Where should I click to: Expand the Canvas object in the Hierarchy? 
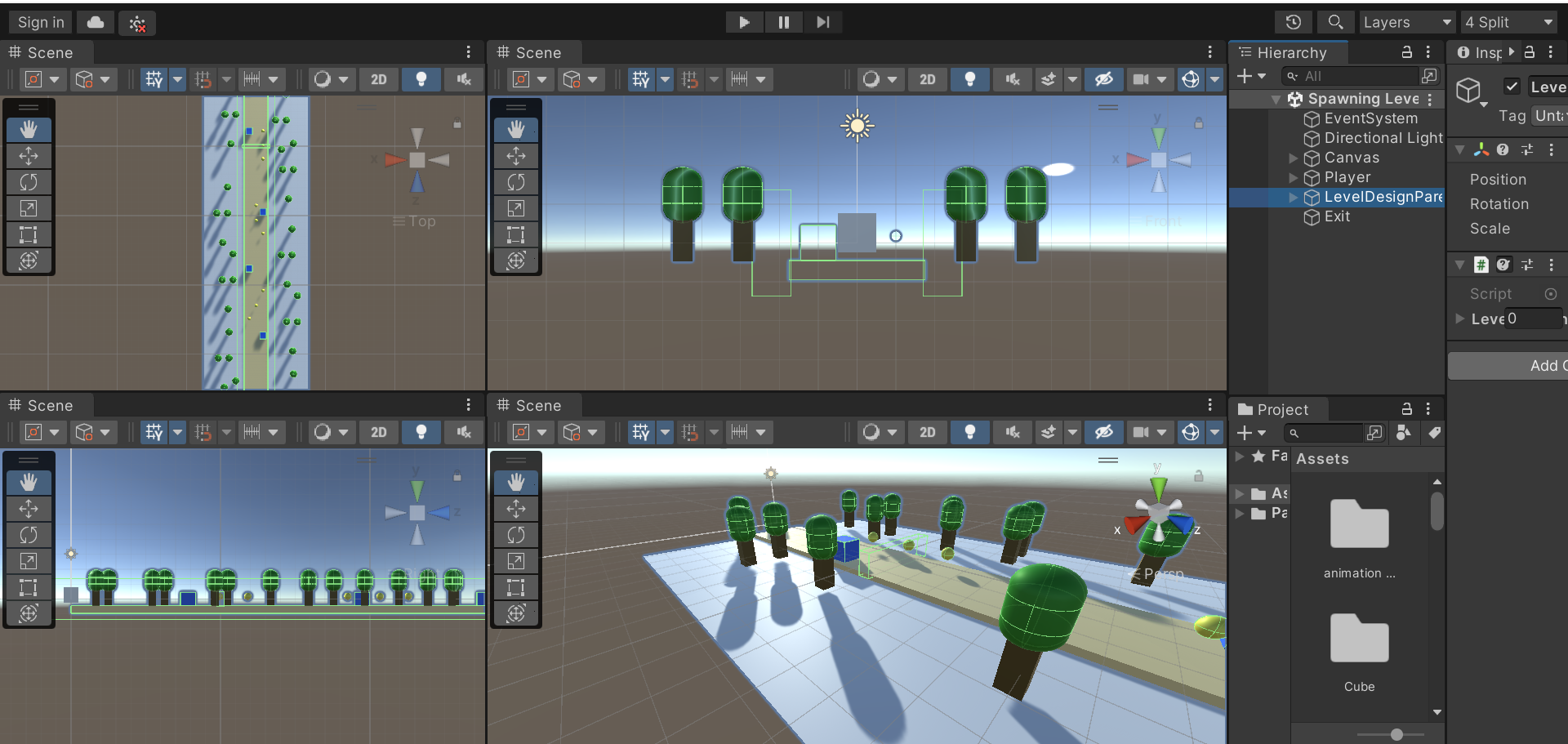1293,158
